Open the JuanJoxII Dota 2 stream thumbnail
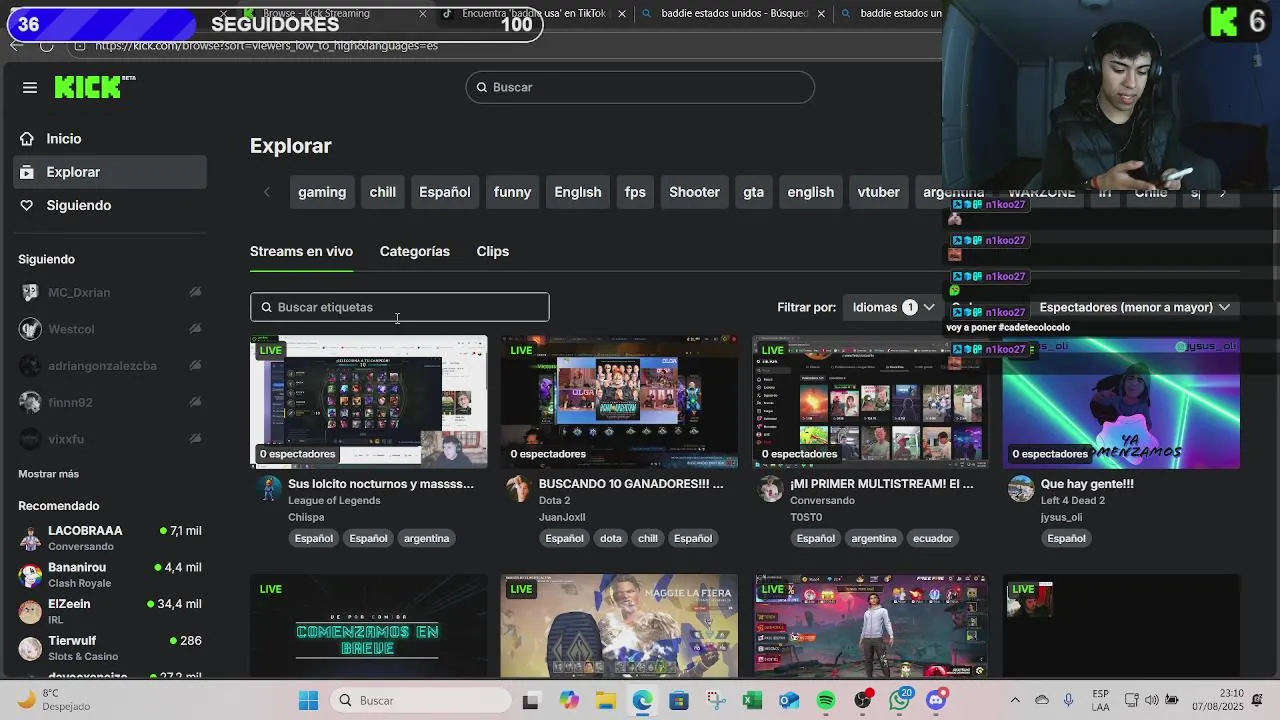 619,402
